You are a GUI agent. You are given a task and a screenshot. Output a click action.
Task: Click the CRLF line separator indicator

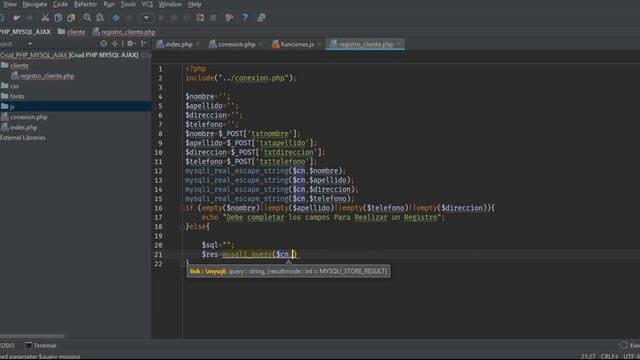tap(609, 356)
